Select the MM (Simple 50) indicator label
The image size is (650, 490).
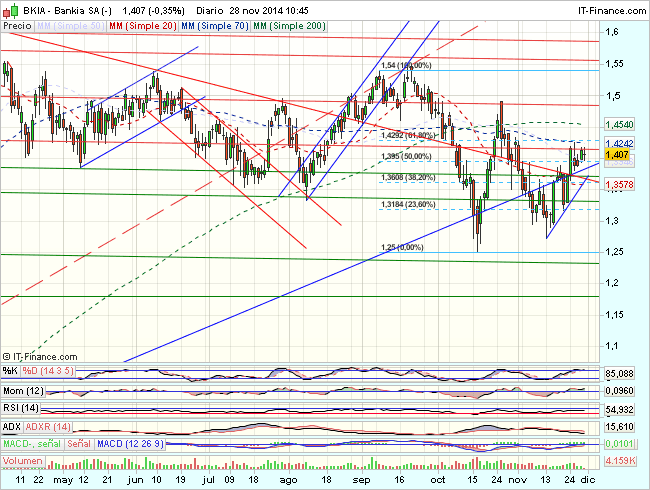click(x=70, y=26)
